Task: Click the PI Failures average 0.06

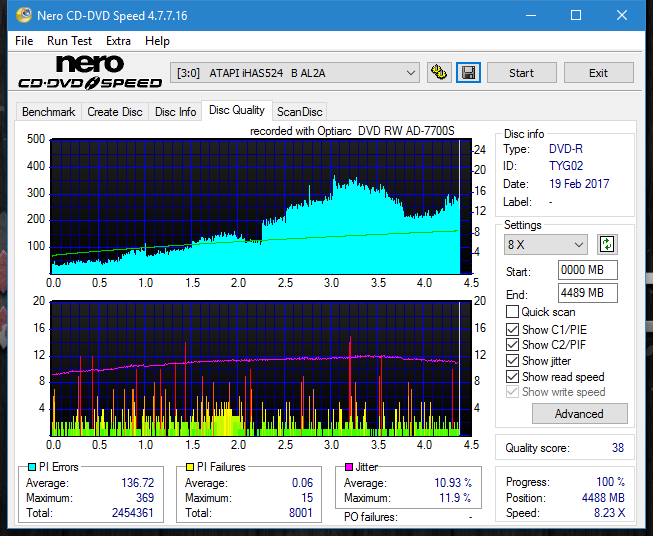Action: coord(302,483)
